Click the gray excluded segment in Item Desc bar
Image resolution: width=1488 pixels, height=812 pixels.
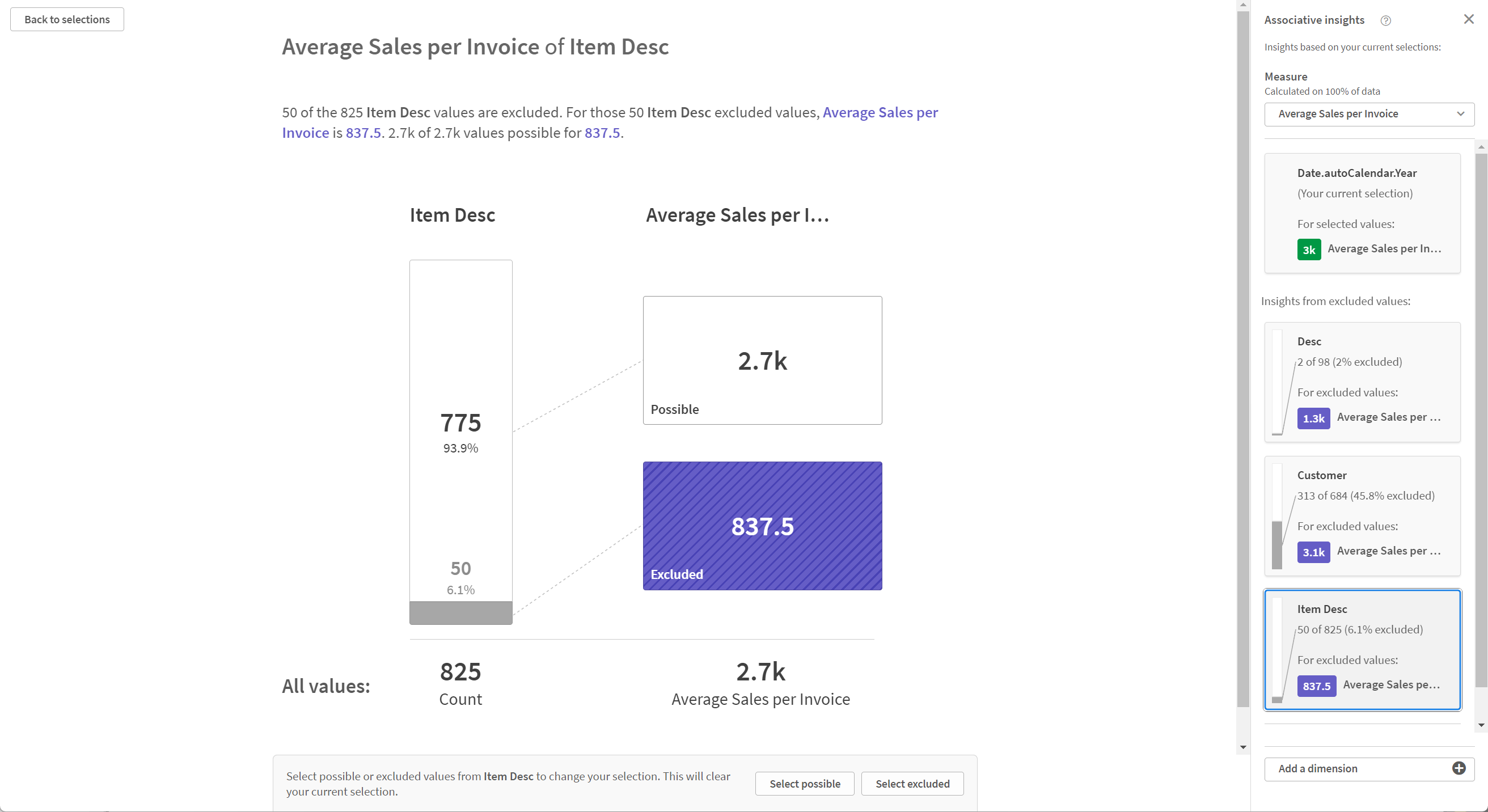(x=460, y=612)
